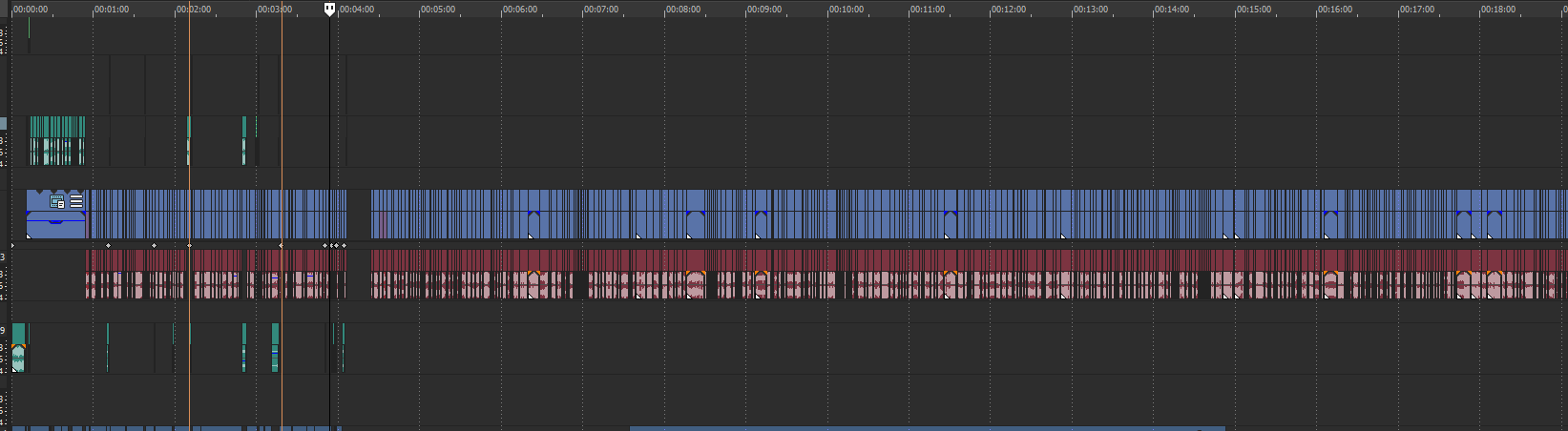Click the playhead handle on the time ruler

pyautogui.click(x=330, y=10)
